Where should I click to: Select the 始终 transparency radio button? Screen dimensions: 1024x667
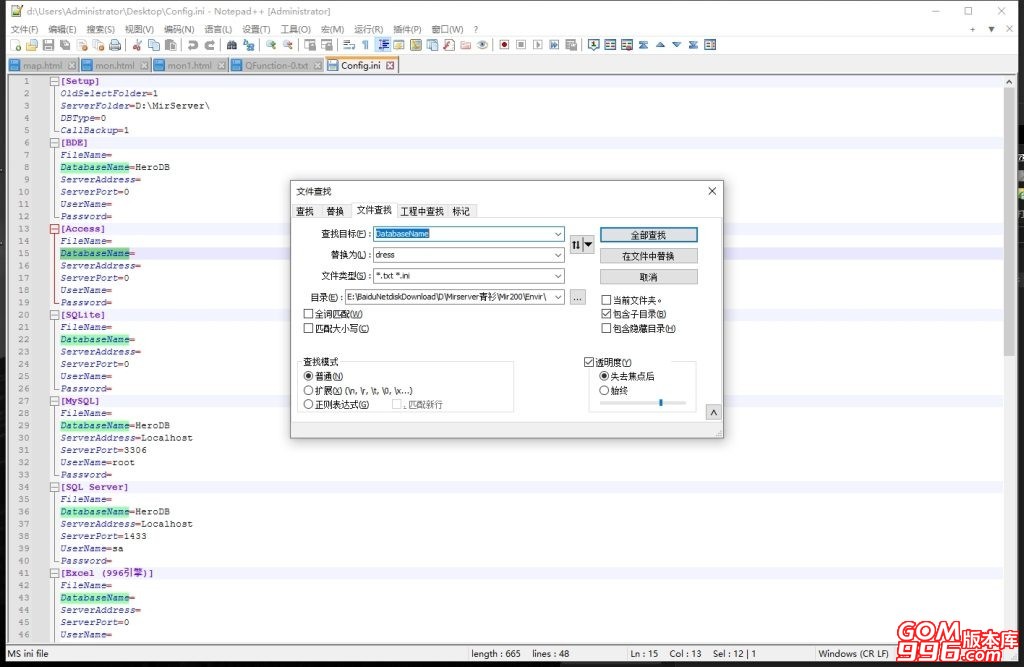(x=605, y=388)
